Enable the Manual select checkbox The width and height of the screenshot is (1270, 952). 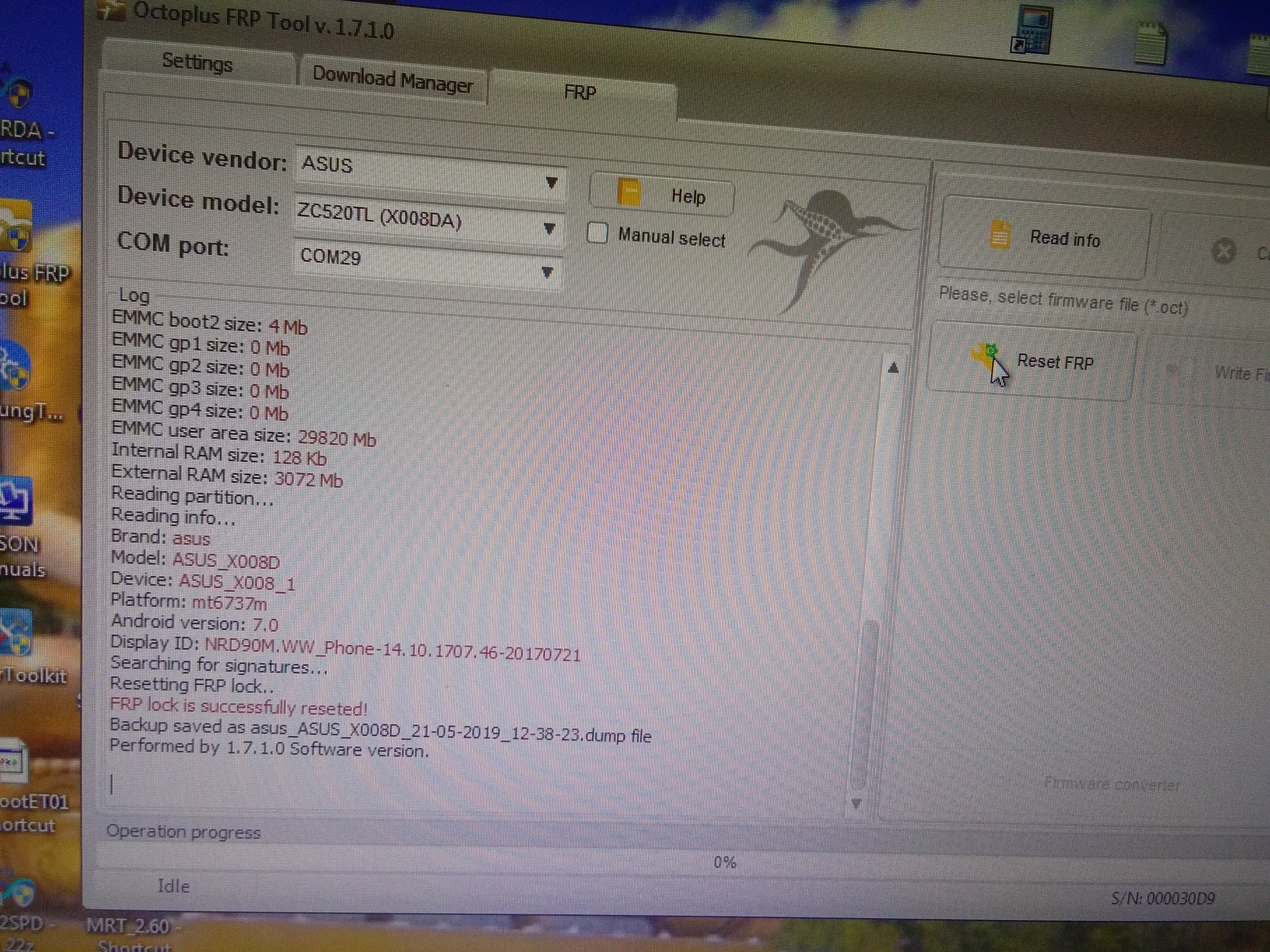click(598, 233)
